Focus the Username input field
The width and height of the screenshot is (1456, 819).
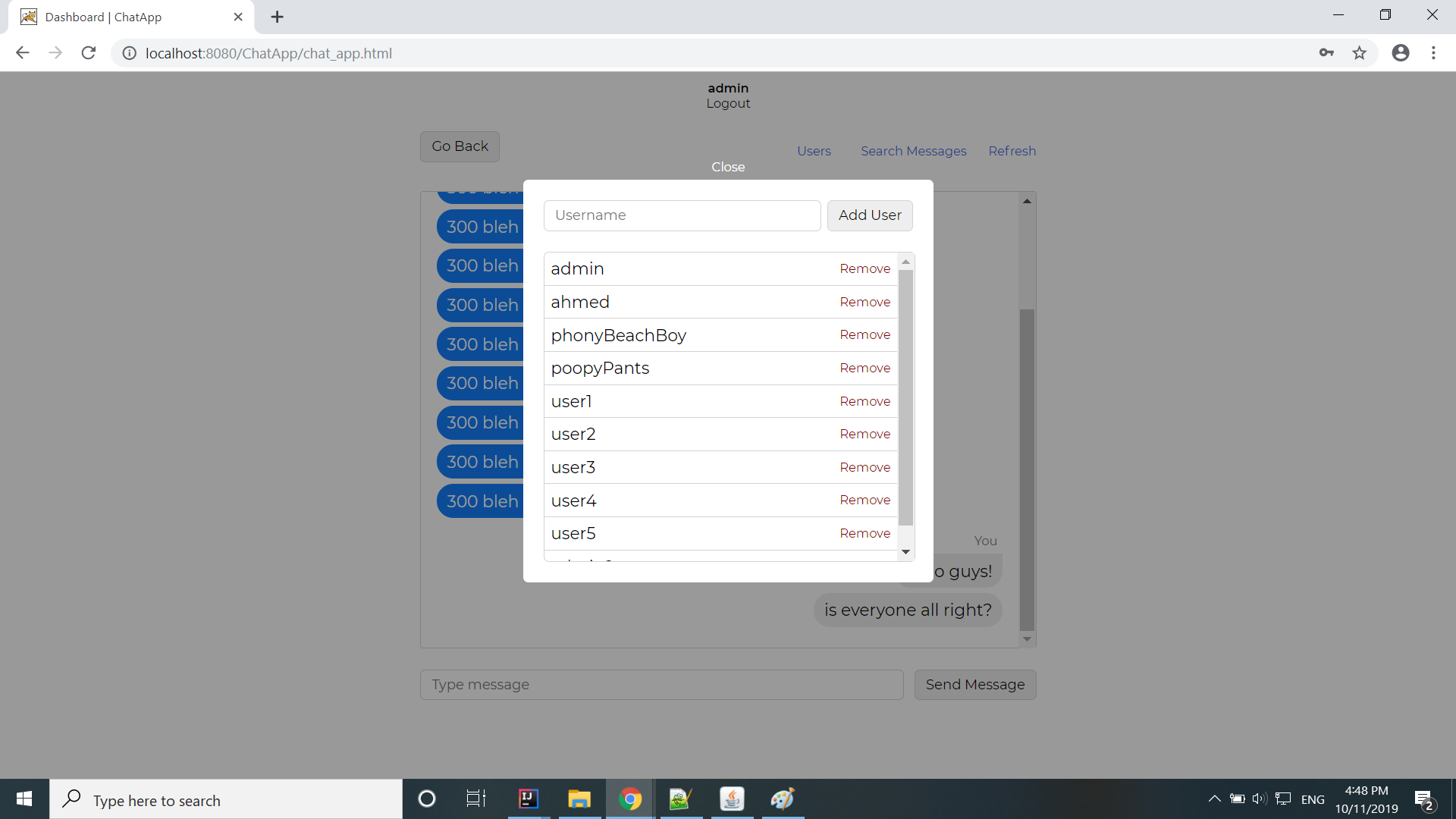(682, 215)
